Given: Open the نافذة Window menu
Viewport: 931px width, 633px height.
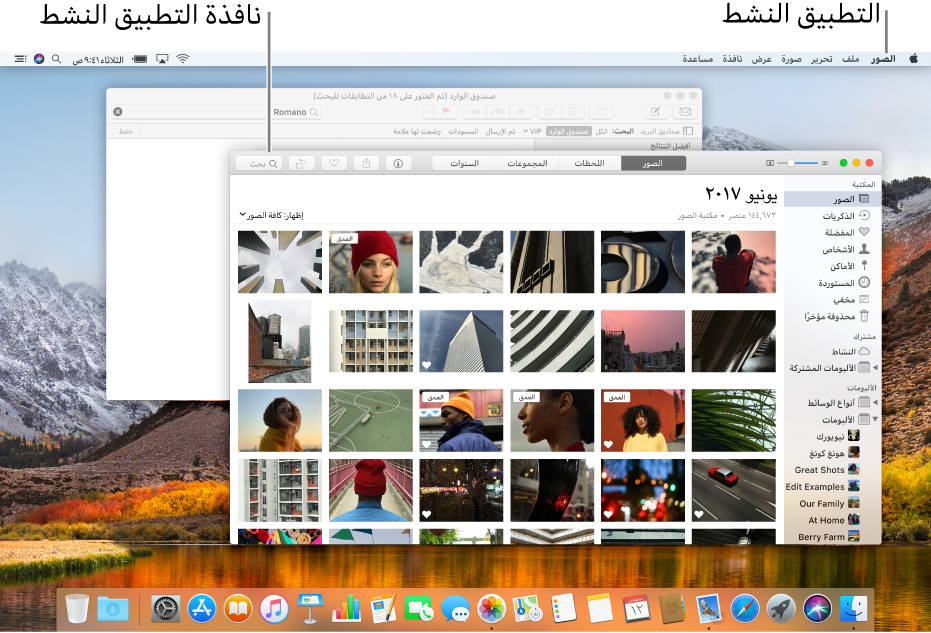Looking at the screenshot, I should pyautogui.click(x=732, y=59).
